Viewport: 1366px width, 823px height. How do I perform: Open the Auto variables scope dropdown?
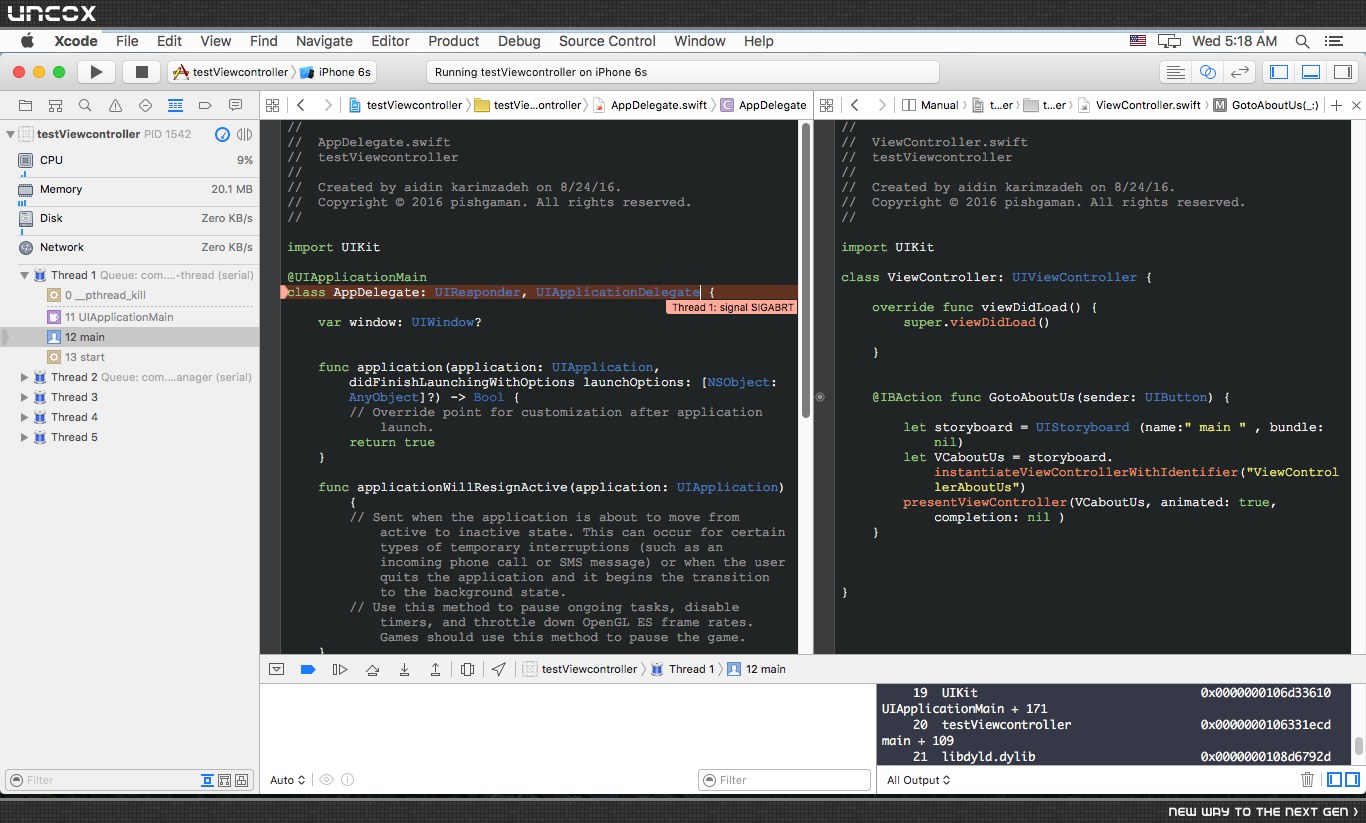[288, 780]
